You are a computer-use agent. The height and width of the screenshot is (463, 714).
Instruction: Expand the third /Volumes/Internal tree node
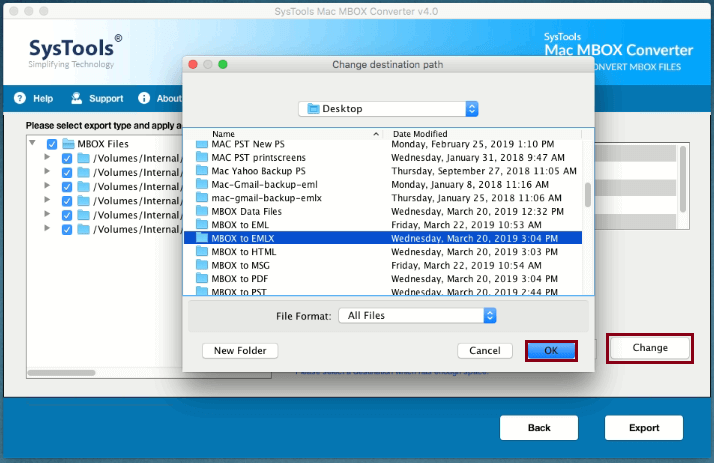coord(47,185)
